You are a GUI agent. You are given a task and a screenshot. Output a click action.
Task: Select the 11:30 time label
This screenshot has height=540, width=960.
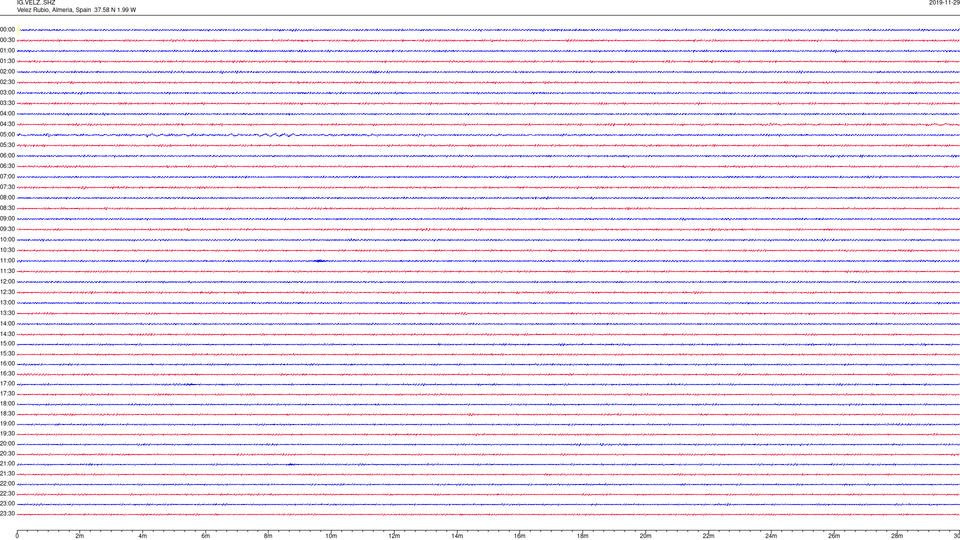pyautogui.click(x=7, y=271)
